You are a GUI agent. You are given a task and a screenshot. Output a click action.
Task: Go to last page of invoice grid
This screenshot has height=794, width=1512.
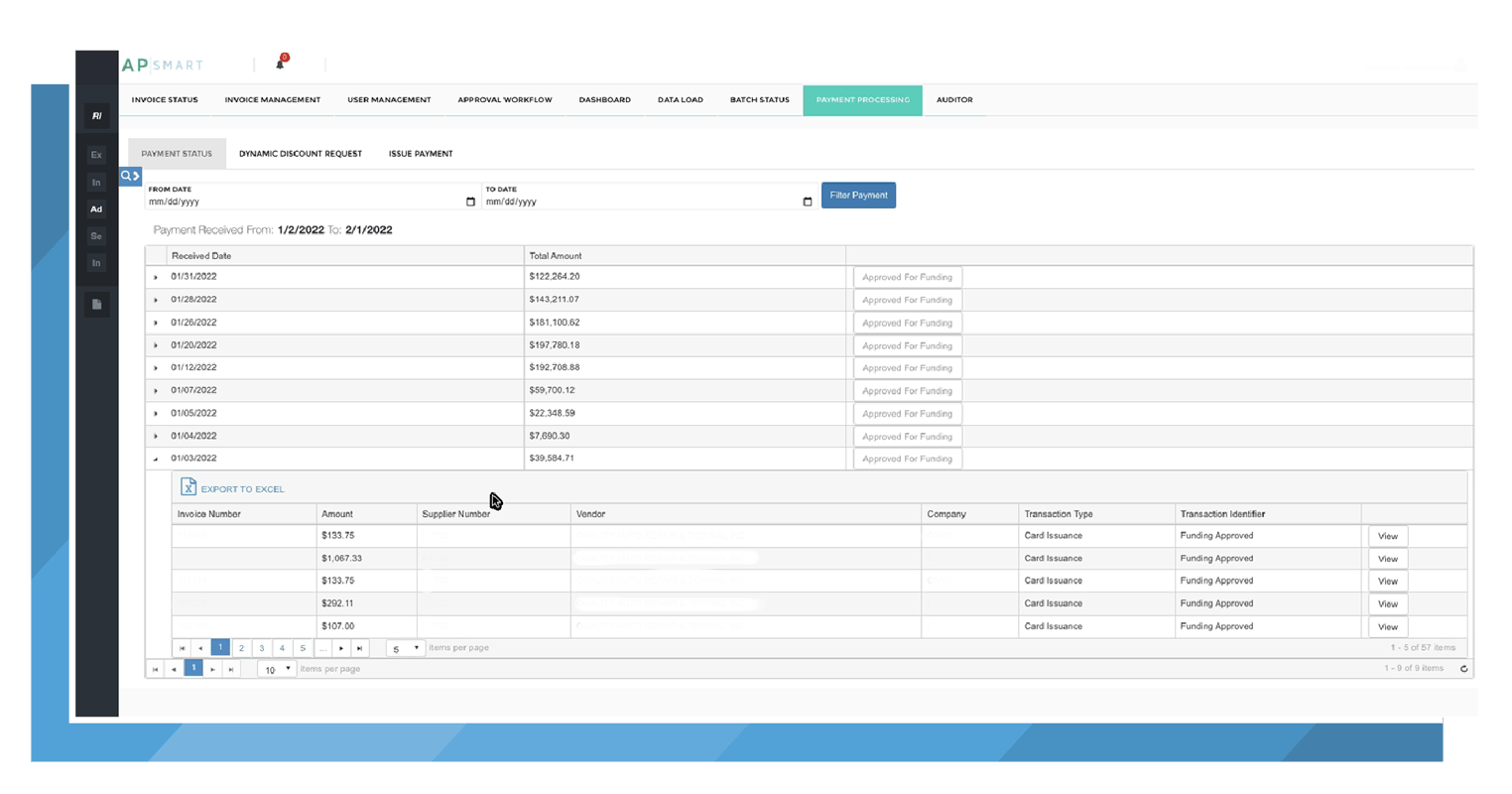pyautogui.click(x=360, y=648)
